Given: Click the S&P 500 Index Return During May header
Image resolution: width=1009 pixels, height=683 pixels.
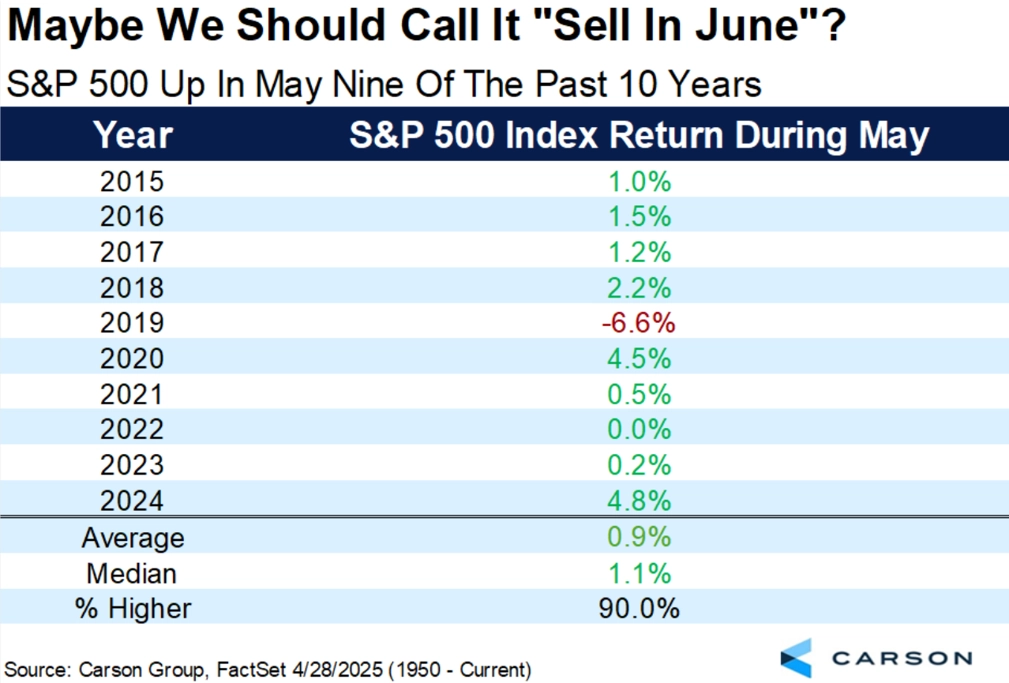Looking at the screenshot, I should coord(639,135).
